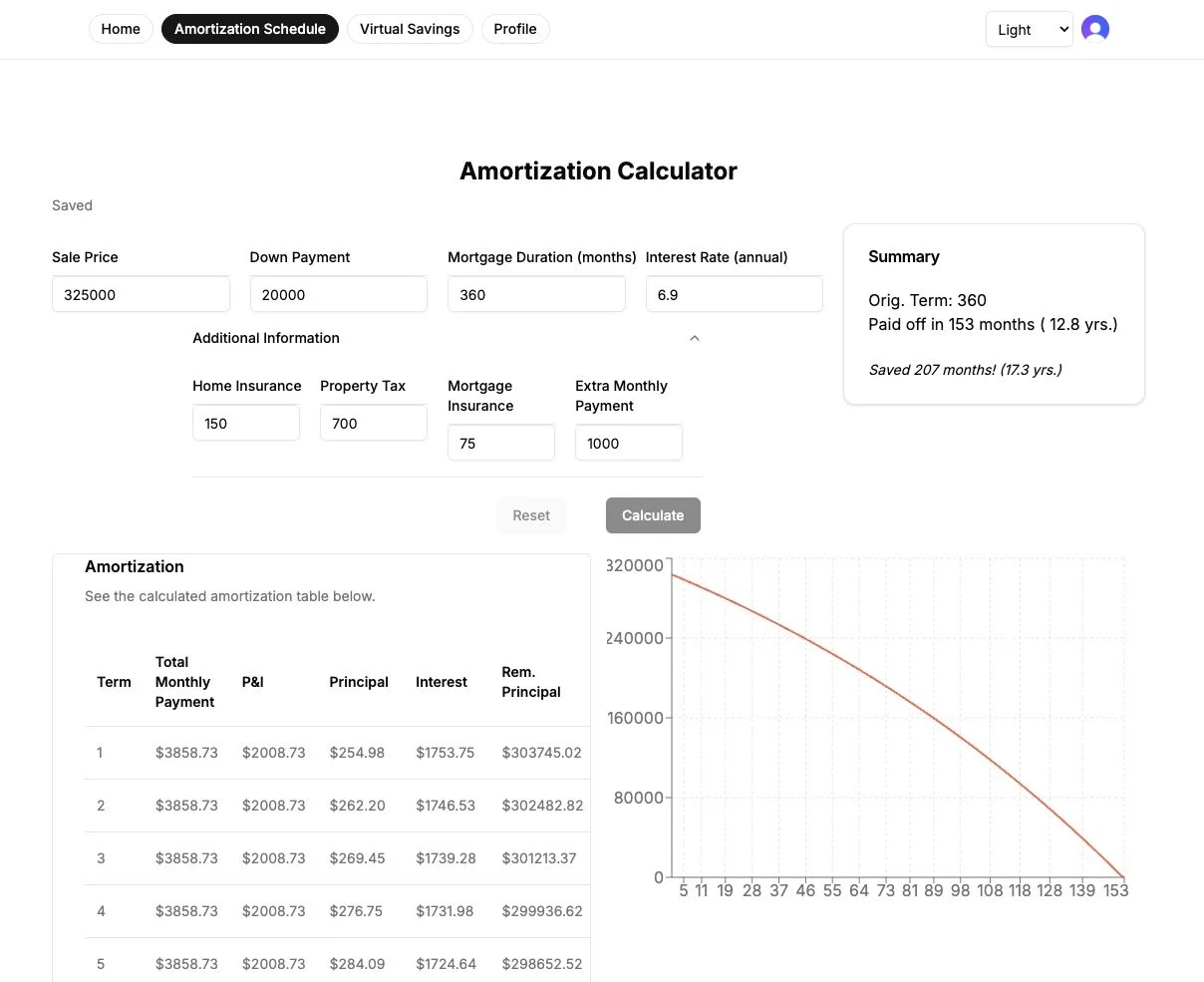The height and width of the screenshot is (982, 1204).
Task: Click the Additional Information heading
Action: click(x=266, y=338)
